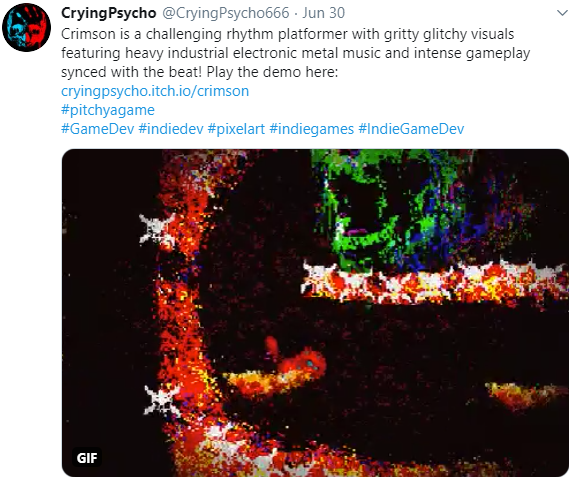The width and height of the screenshot is (569, 477).
Task: Click the tweet description text body
Action: [295, 53]
